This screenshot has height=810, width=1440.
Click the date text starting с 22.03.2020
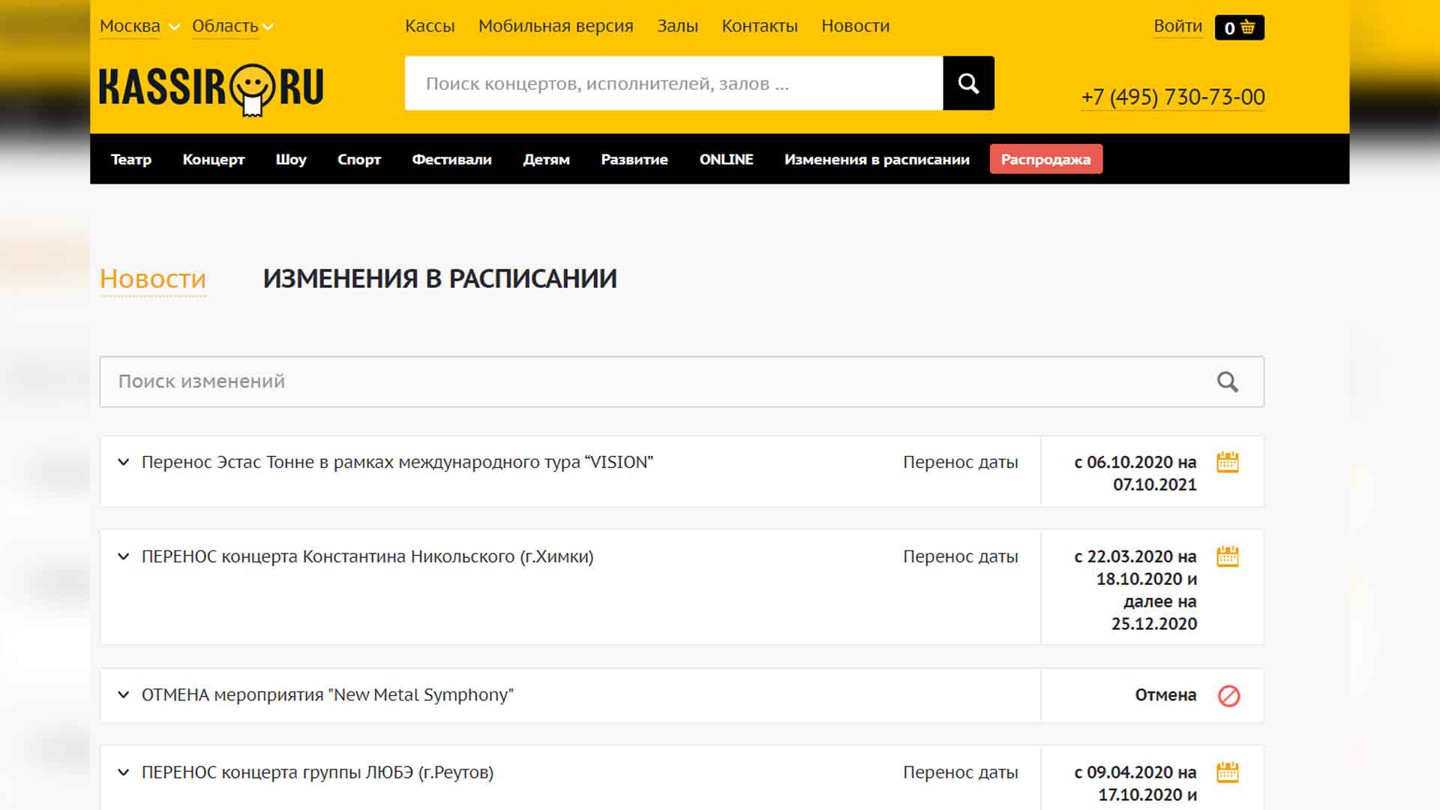click(1136, 590)
